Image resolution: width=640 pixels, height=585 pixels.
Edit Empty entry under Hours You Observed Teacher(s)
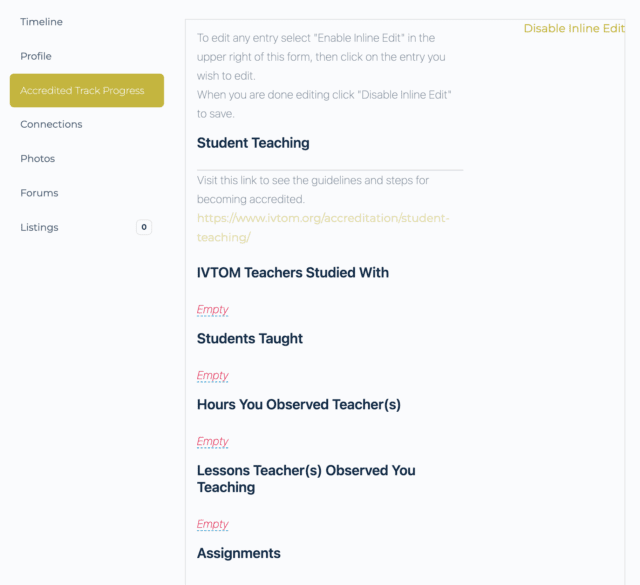tap(212, 442)
